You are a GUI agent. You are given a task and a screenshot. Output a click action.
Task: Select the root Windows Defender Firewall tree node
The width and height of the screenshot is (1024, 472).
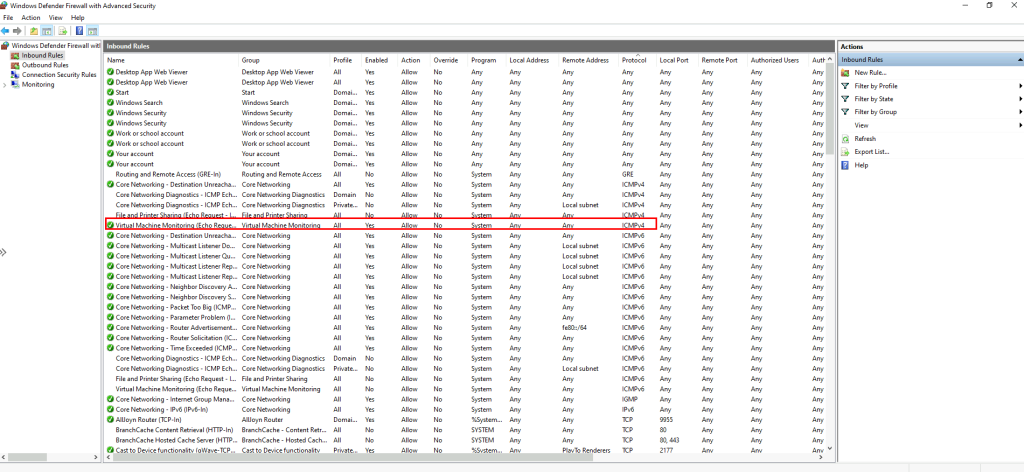pyautogui.click(x=56, y=46)
